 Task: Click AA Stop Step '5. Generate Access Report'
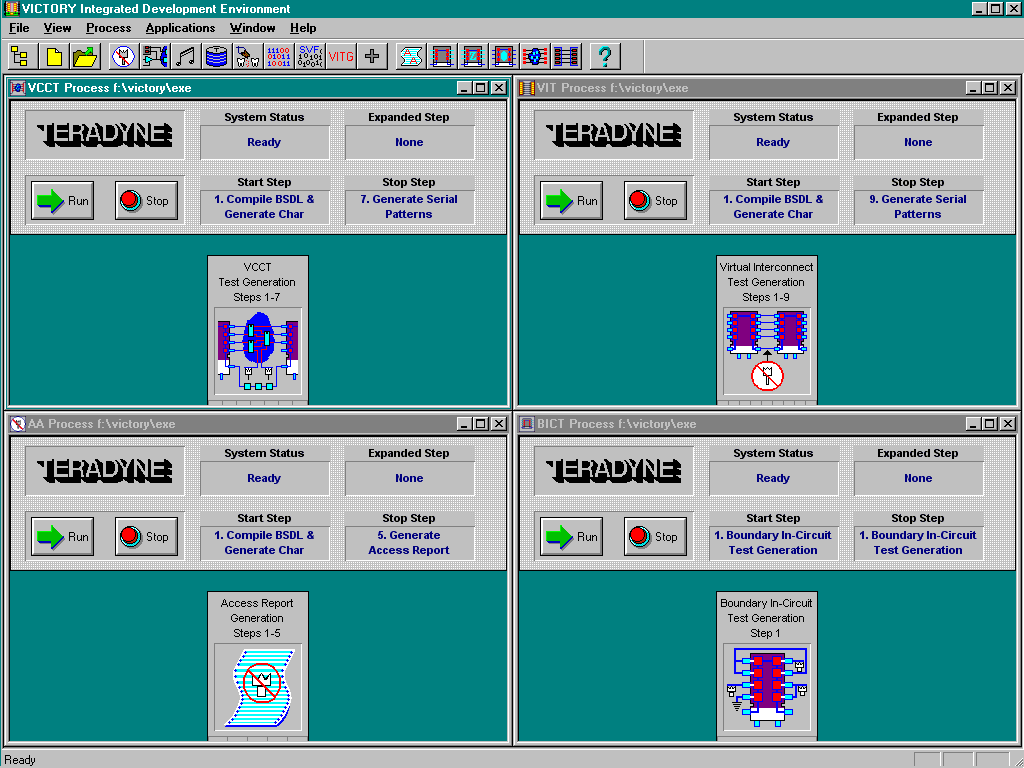(x=409, y=543)
